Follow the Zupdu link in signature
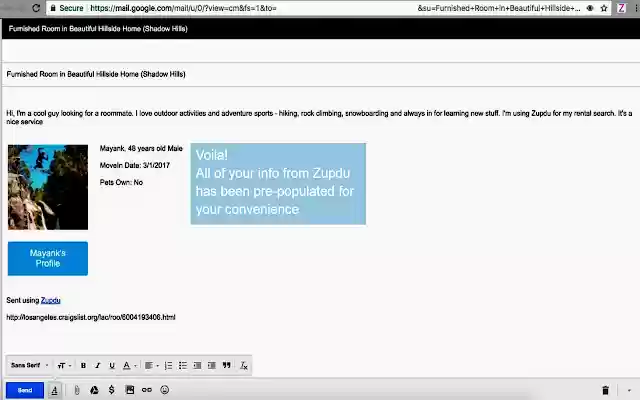The width and height of the screenshot is (640, 400). pyautogui.click(x=51, y=300)
